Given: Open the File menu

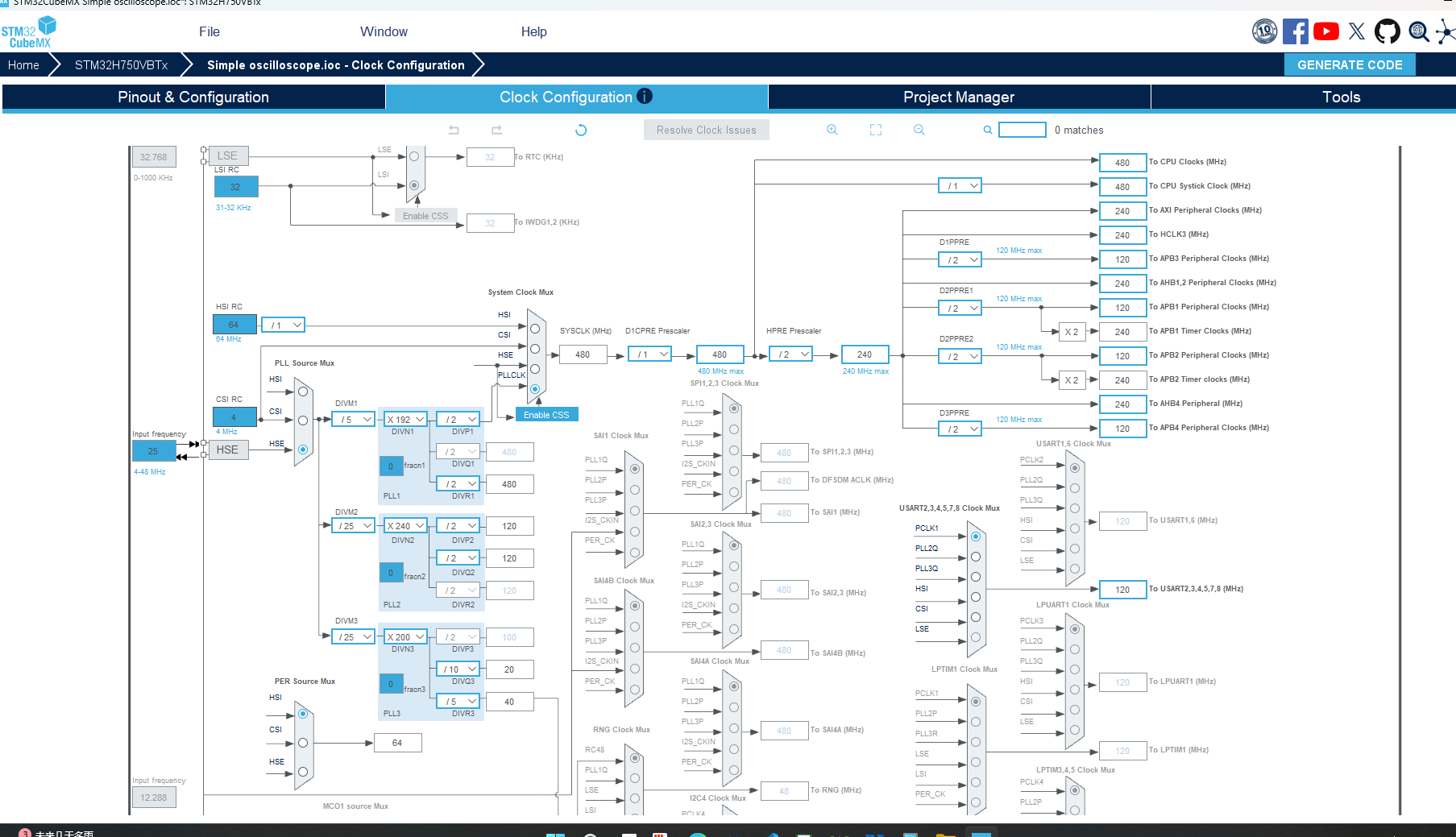Looking at the screenshot, I should 209,31.
